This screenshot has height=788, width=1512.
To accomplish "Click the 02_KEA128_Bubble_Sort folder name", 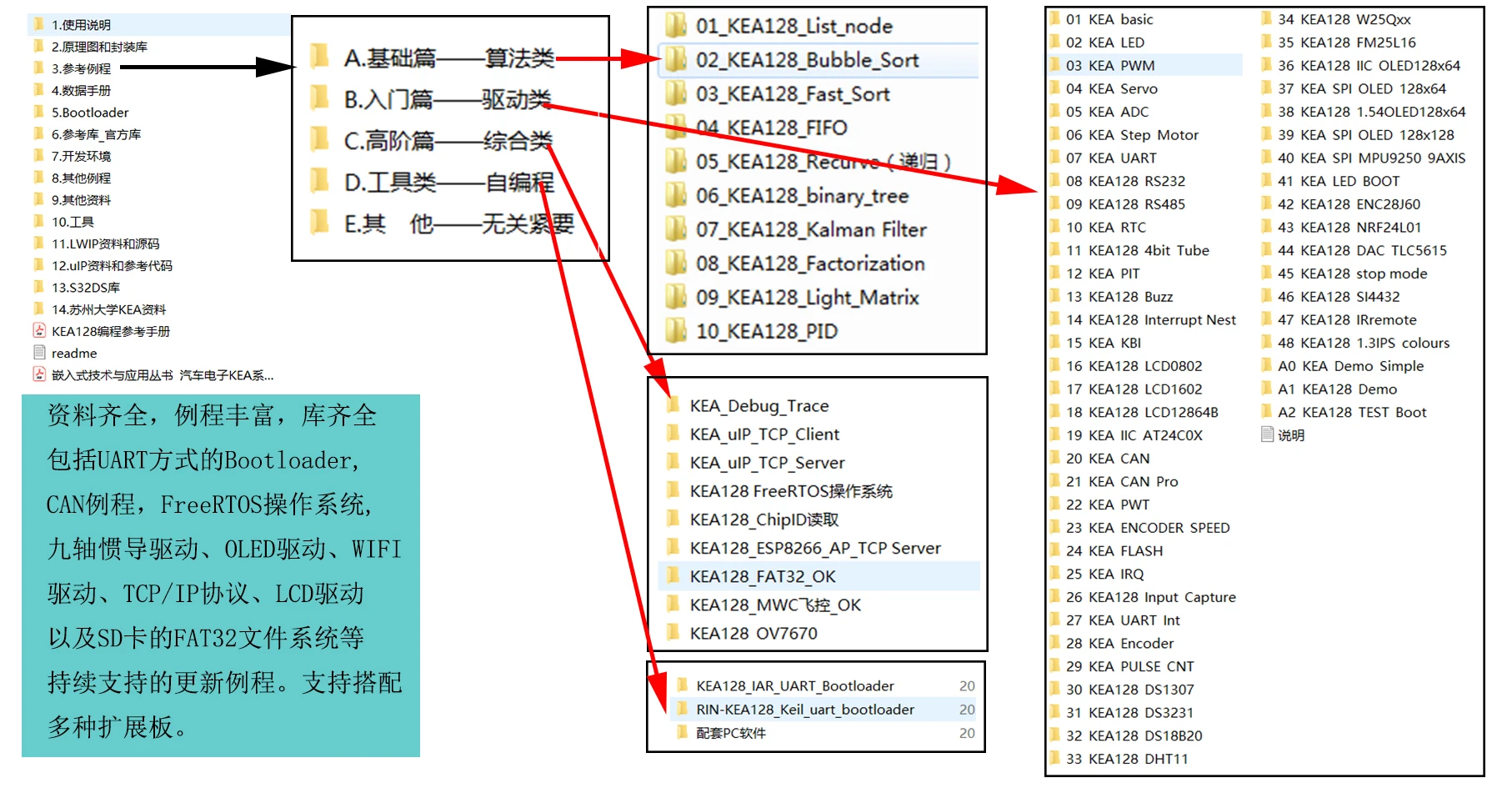I will (x=807, y=60).
